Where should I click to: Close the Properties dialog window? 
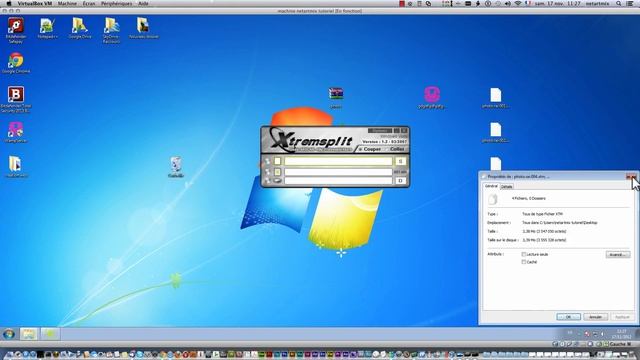click(x=631, y=177)
